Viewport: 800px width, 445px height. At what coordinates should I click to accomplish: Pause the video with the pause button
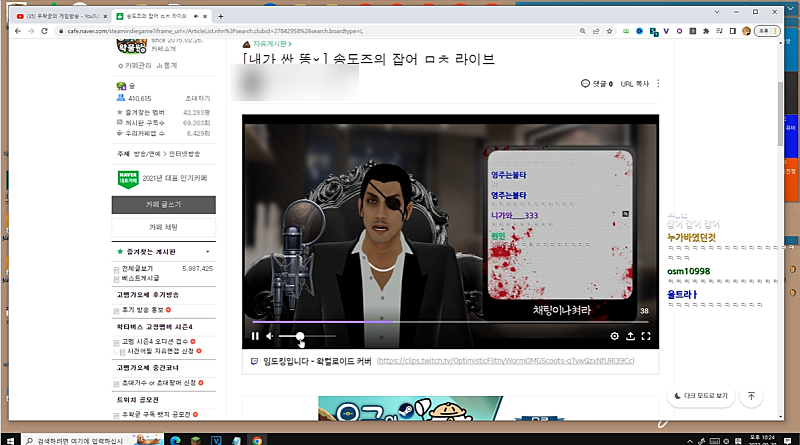click(x=255, y=336)
